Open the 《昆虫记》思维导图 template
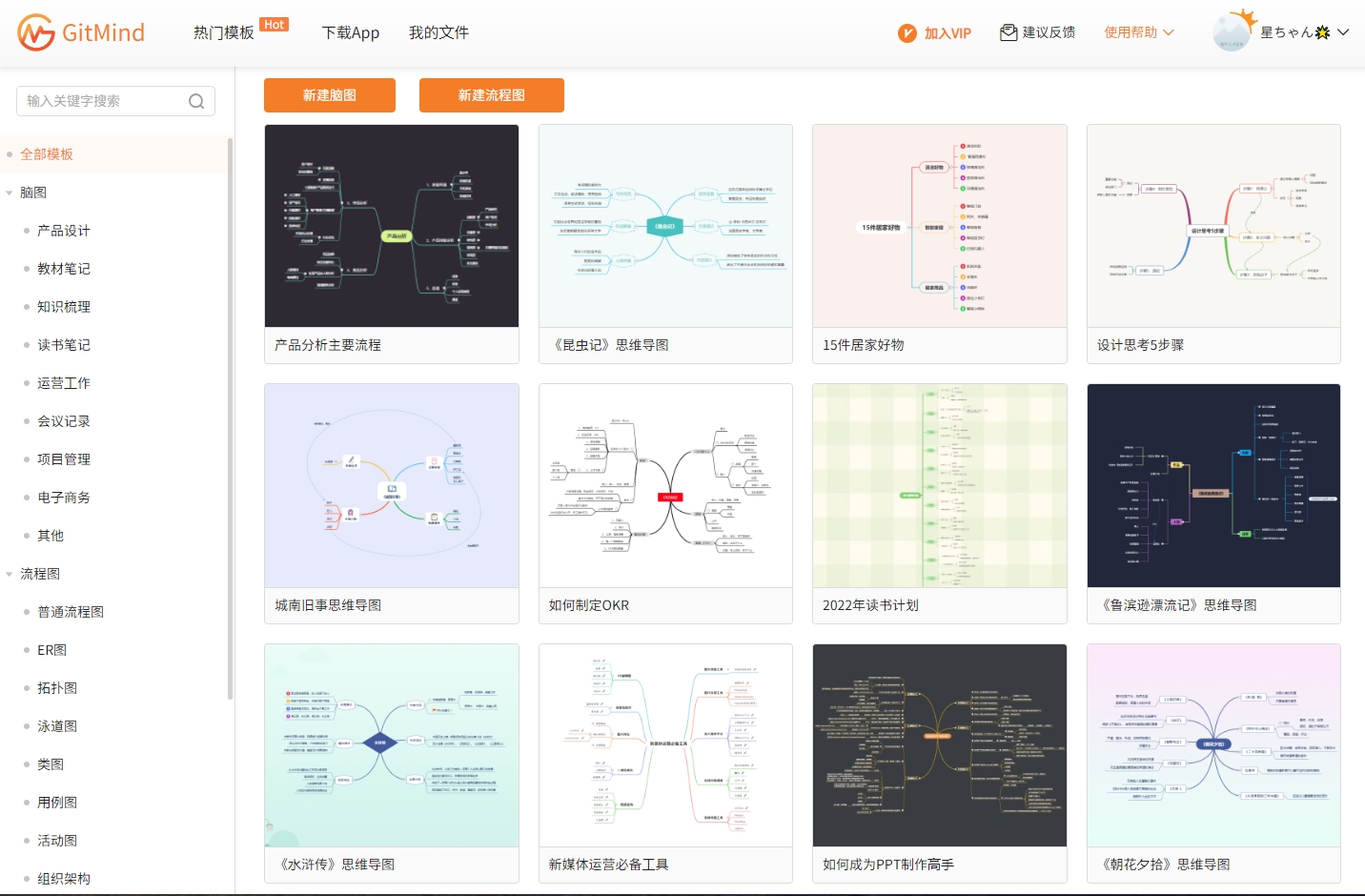The width and height of the screenshot is (1365, 896). click(664, 226)
